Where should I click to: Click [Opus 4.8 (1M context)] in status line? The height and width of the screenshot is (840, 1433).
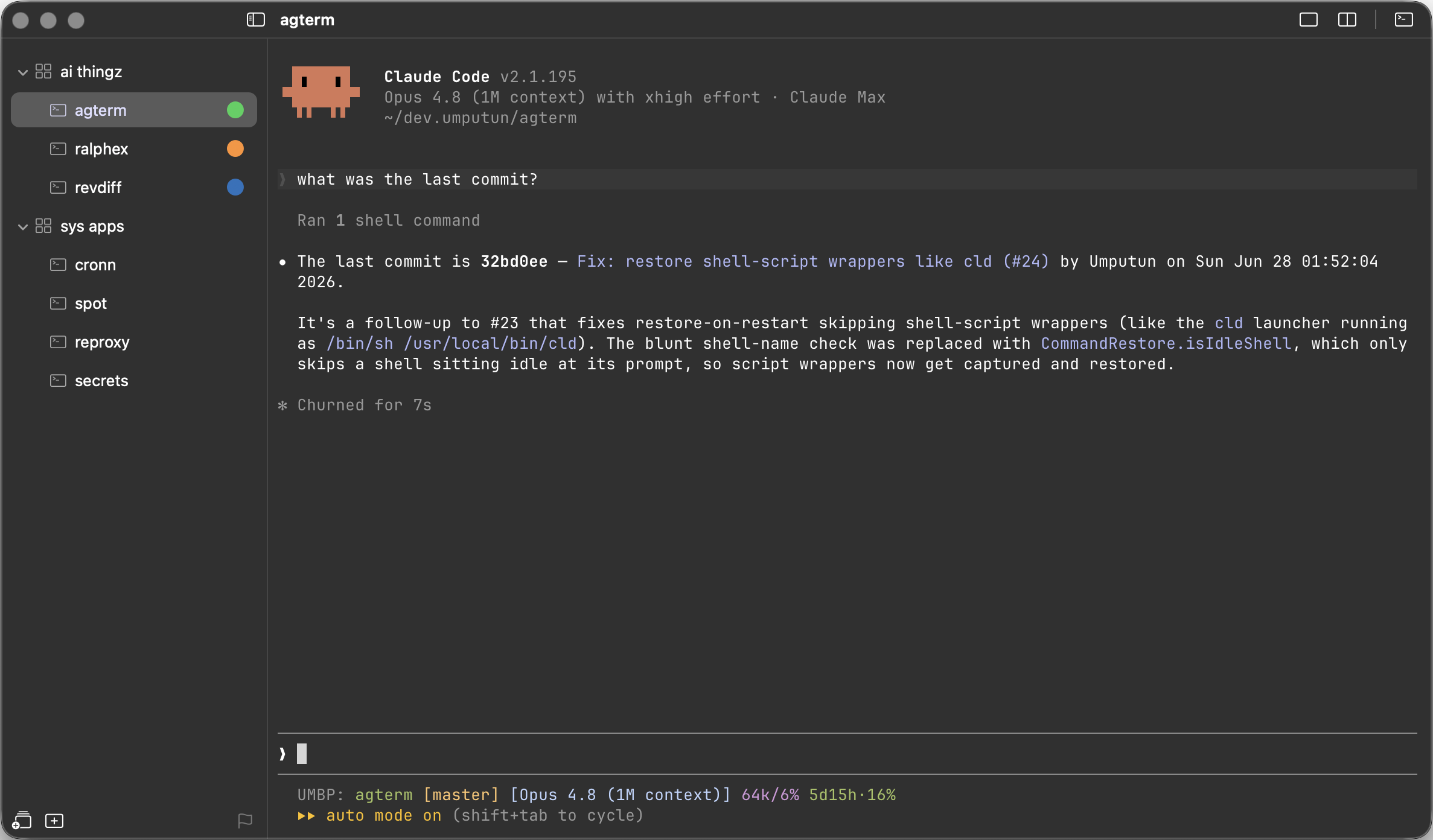pyautogui.click(x=621, y=795)
